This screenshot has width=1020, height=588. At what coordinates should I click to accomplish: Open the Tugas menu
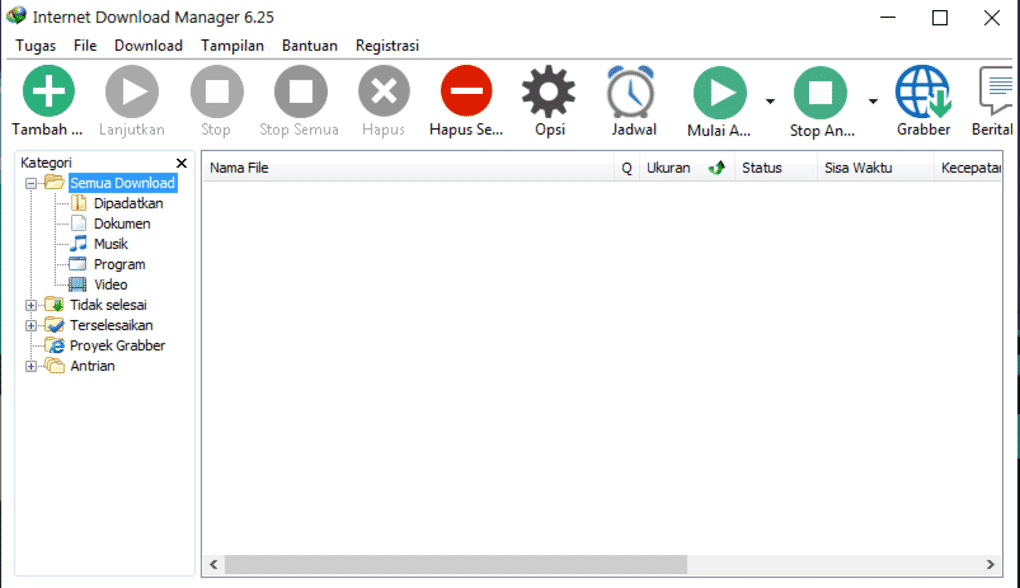[36, 46]
